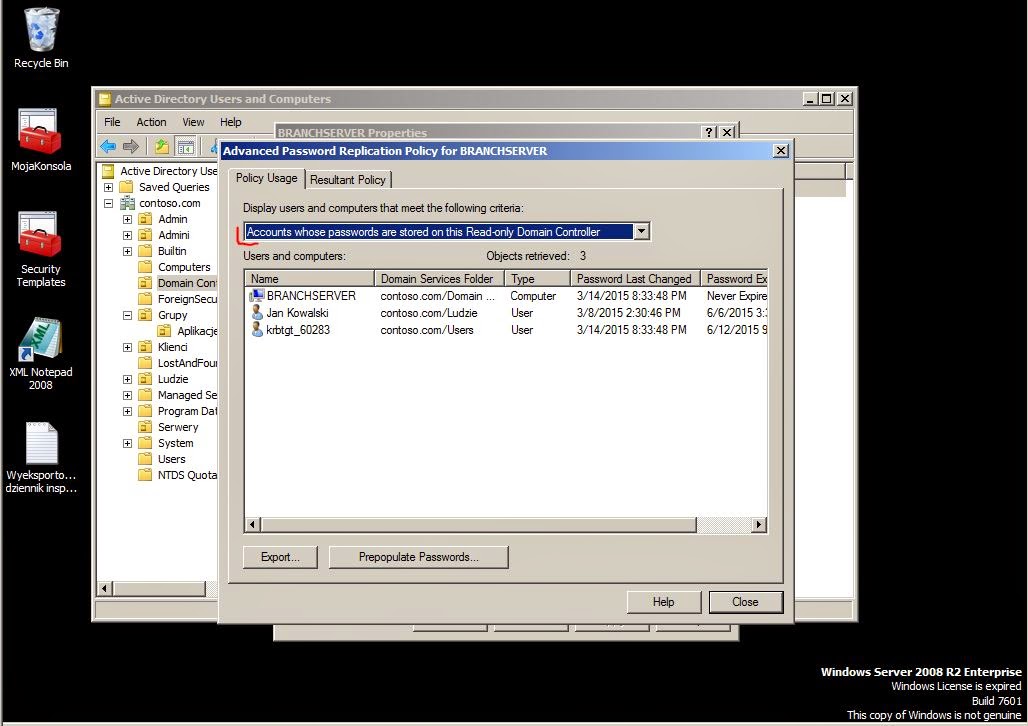Viewport: 1028px width, 726px height.
Task: Click list horizontal scrollbar right arrow
Action: pyautogui.click(x=759, y=525)
